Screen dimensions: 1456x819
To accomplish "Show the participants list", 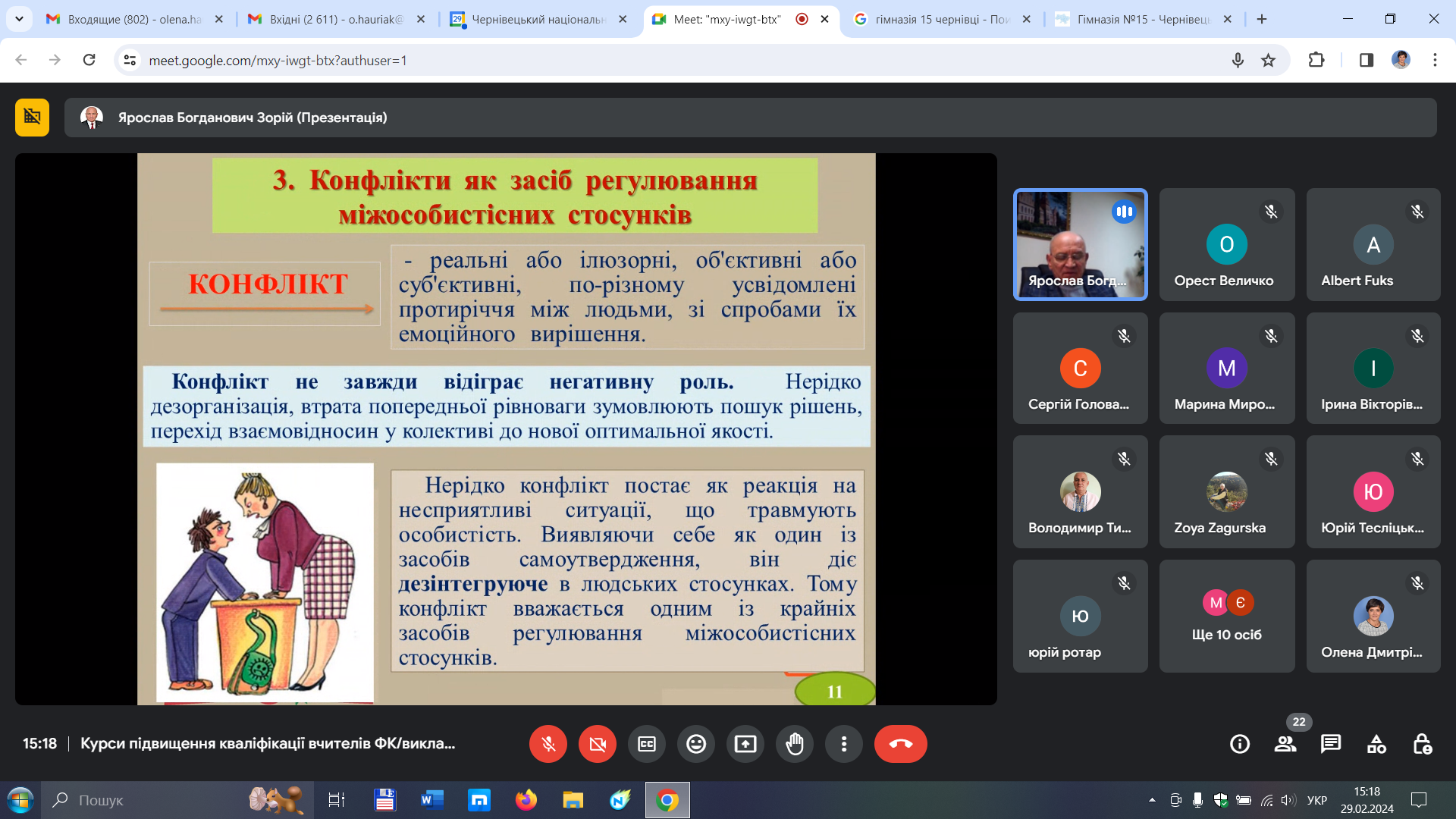I will (1285, 744).
